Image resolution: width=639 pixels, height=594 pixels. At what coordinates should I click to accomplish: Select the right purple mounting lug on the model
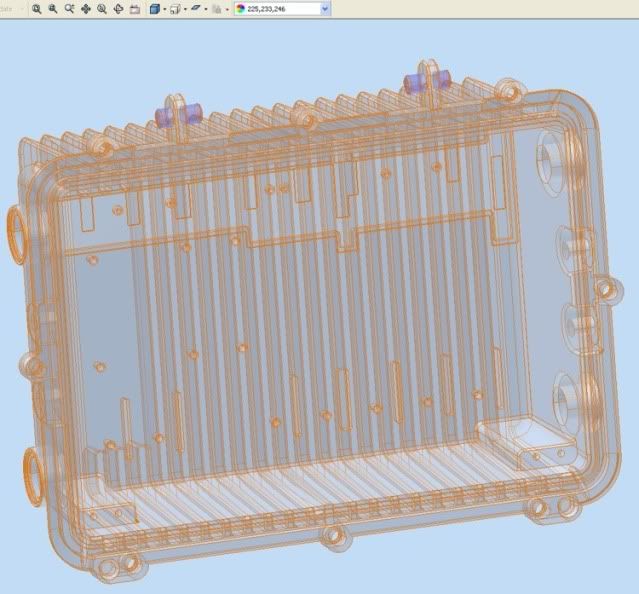pos(423,82)
